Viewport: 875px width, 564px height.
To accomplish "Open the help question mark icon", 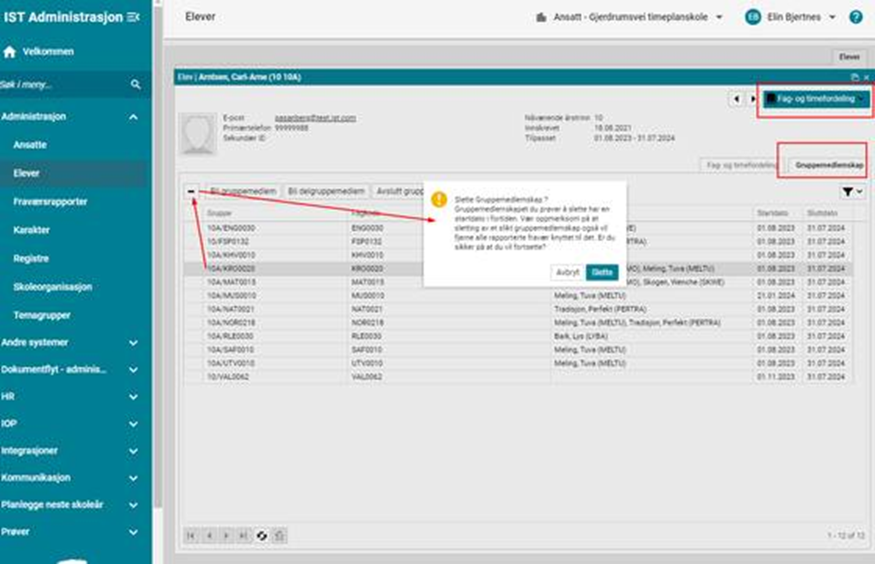I will 856,17.
